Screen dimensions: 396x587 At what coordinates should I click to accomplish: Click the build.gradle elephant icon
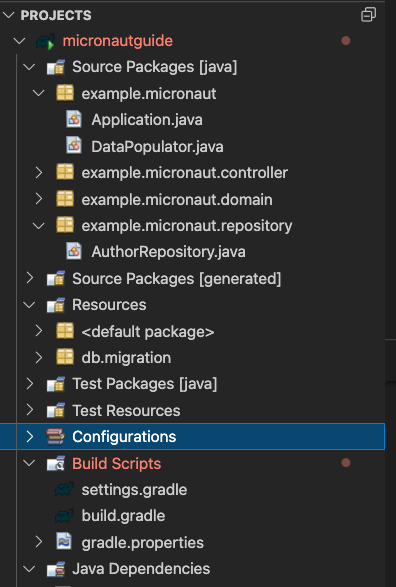pyautogui.click(x=64, y=516)
